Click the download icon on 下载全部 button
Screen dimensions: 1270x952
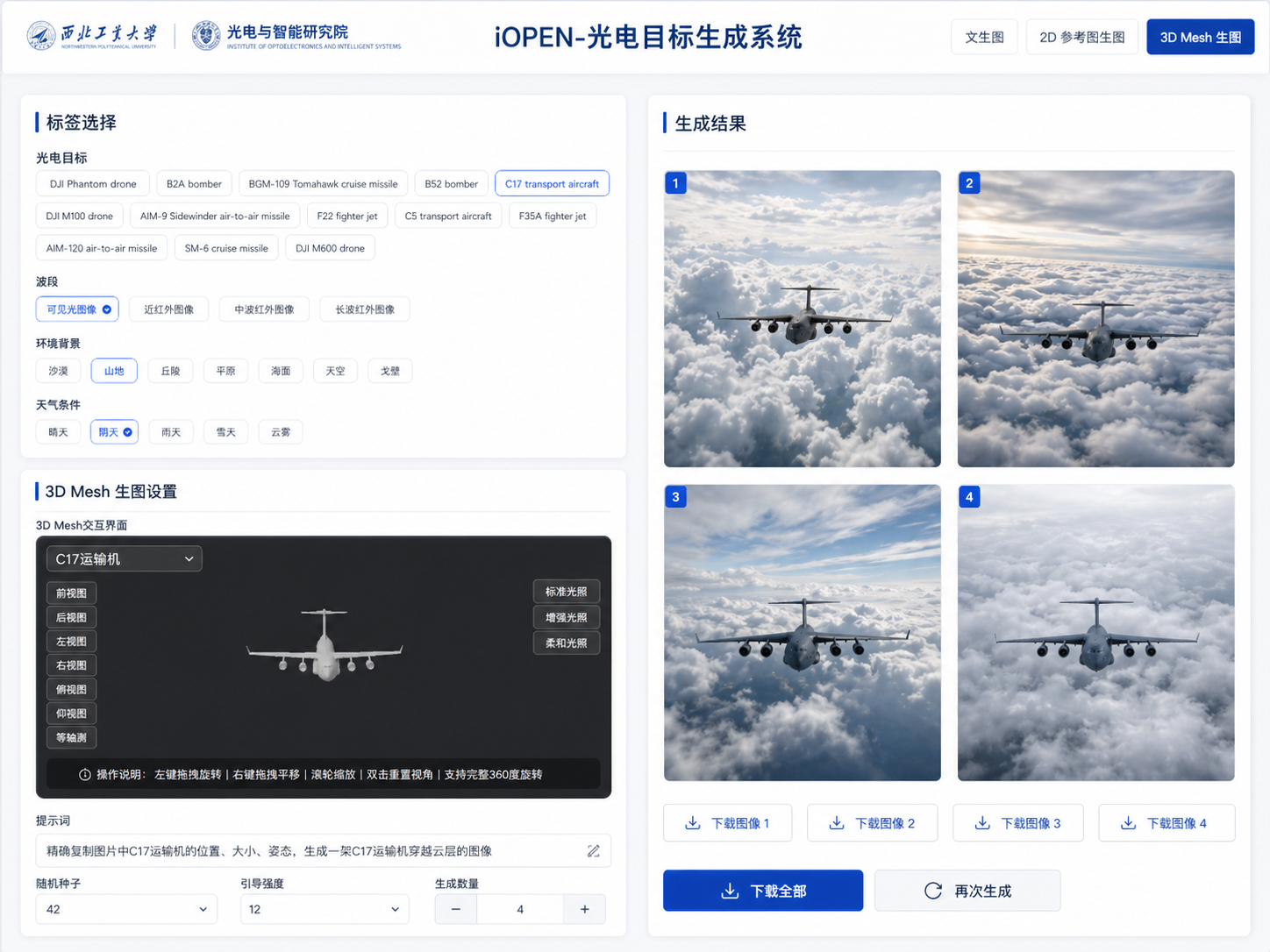(730, 890)
